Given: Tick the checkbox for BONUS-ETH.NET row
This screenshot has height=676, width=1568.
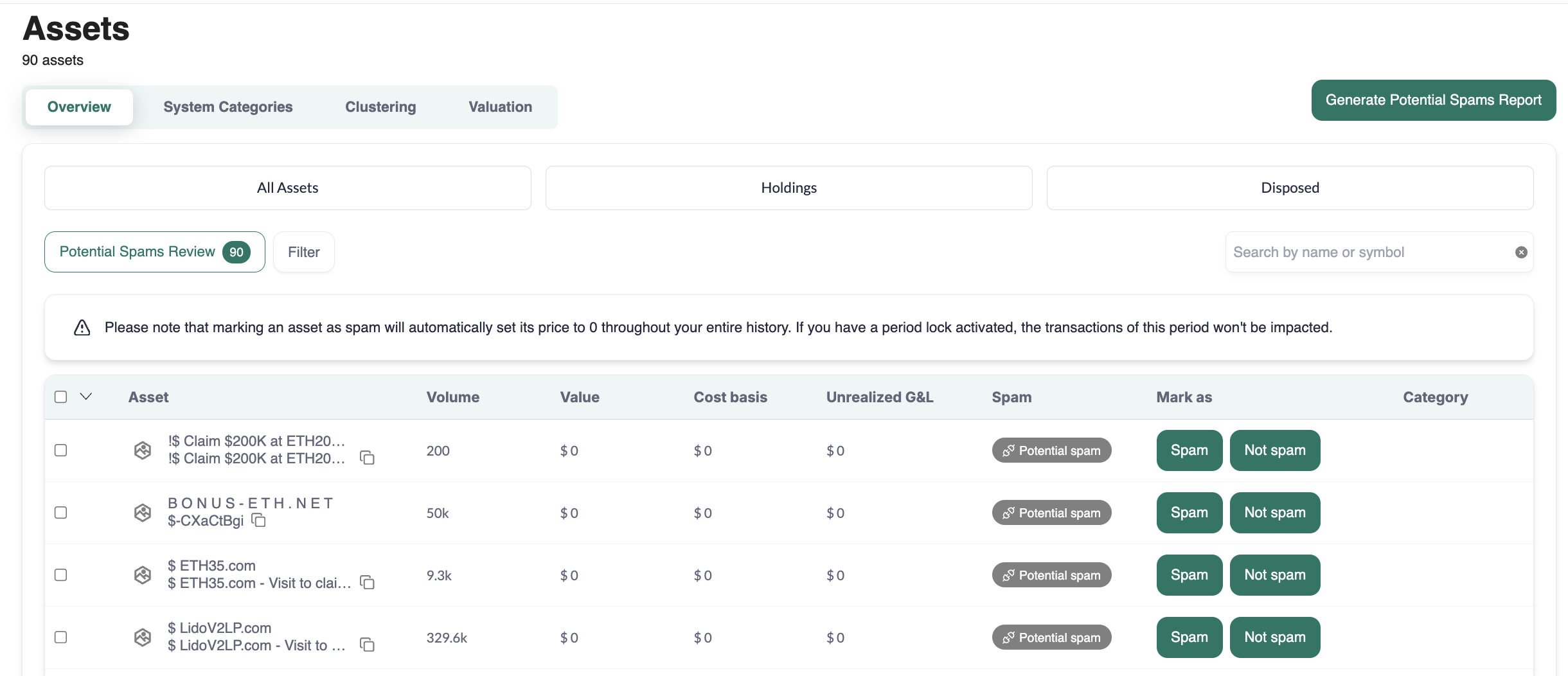Looking at the screenshot, I should pos(61,513).
